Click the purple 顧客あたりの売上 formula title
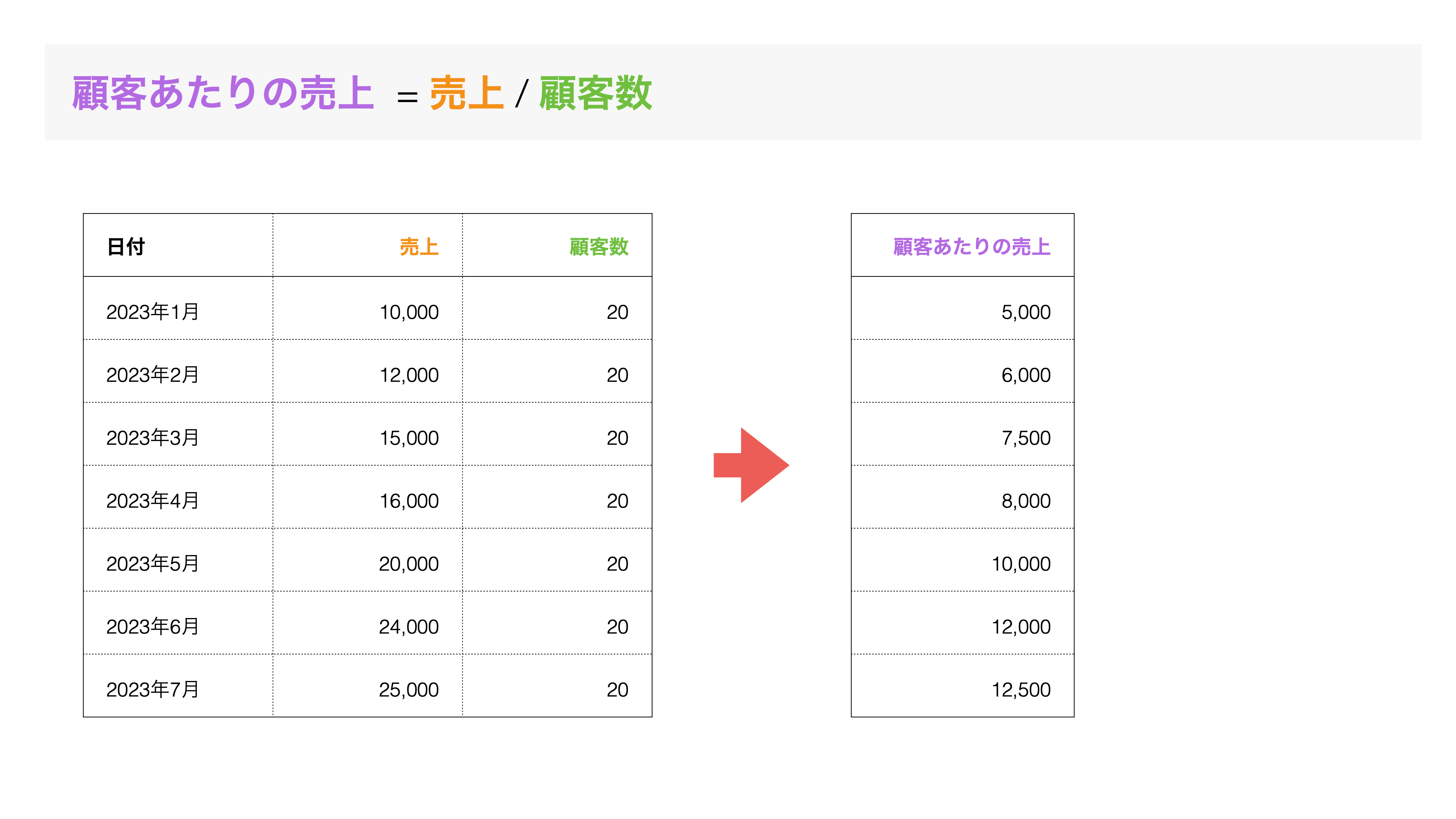Viewport: 1456px width, 819px height. tap(223, 93)
